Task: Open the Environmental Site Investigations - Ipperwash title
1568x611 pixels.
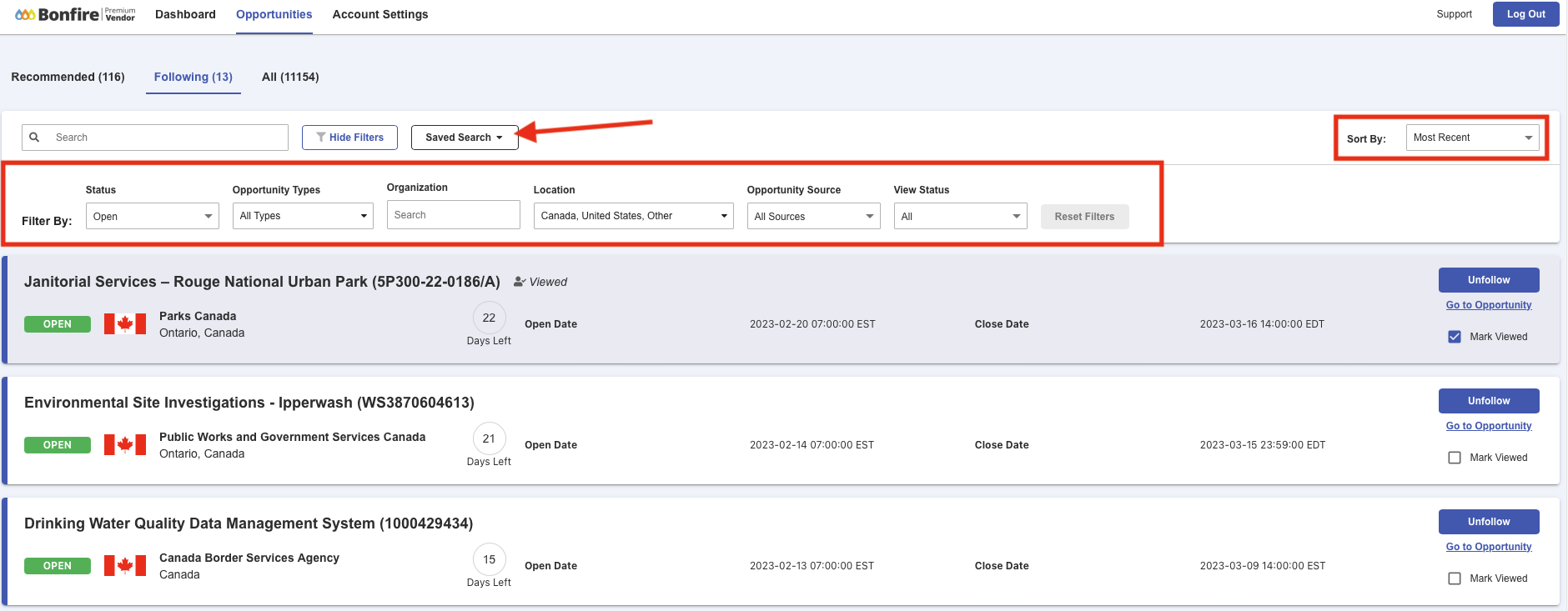Action: click(249, 403)
